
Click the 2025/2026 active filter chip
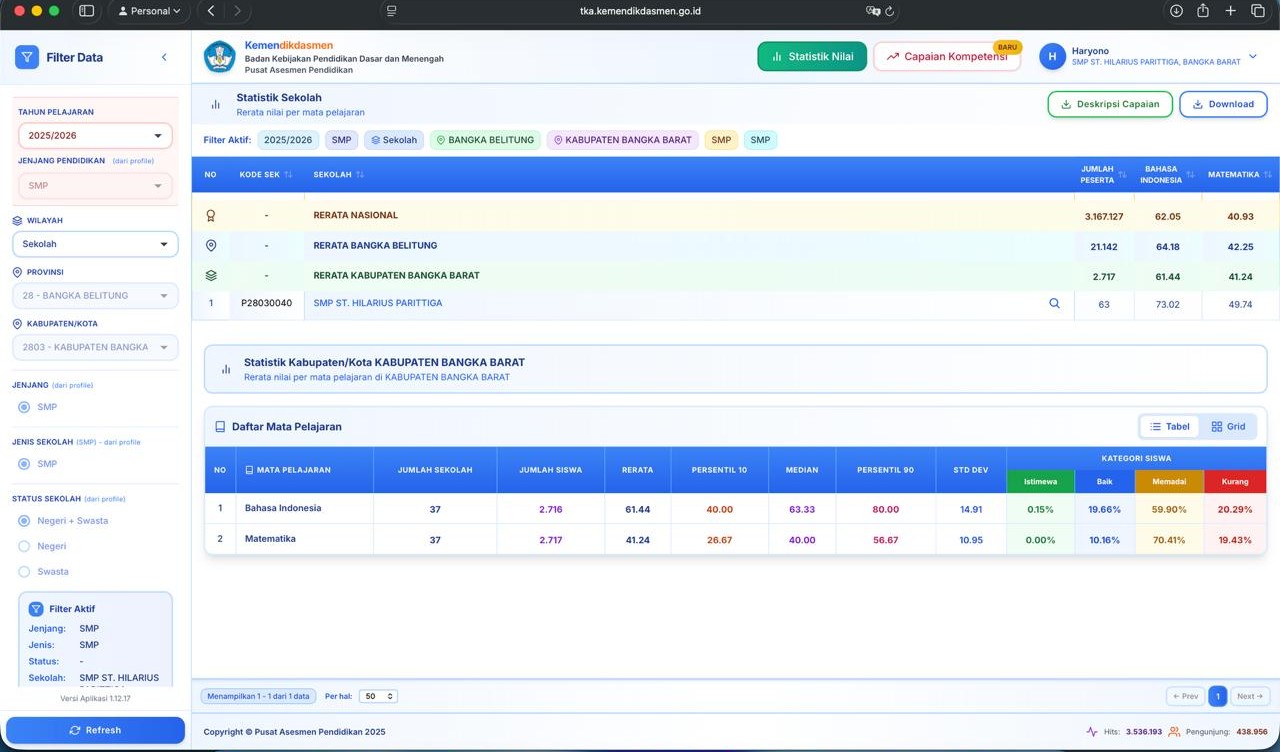pyautogui.click(x=288, y=140)
